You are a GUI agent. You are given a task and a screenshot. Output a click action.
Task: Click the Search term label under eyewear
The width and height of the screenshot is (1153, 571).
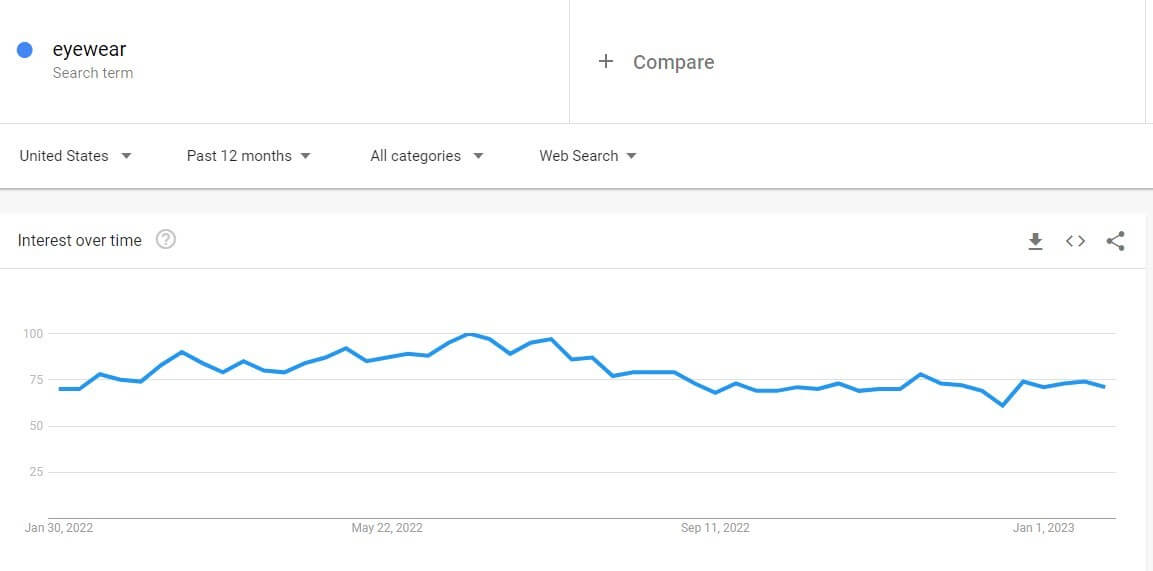click(93, 73)
